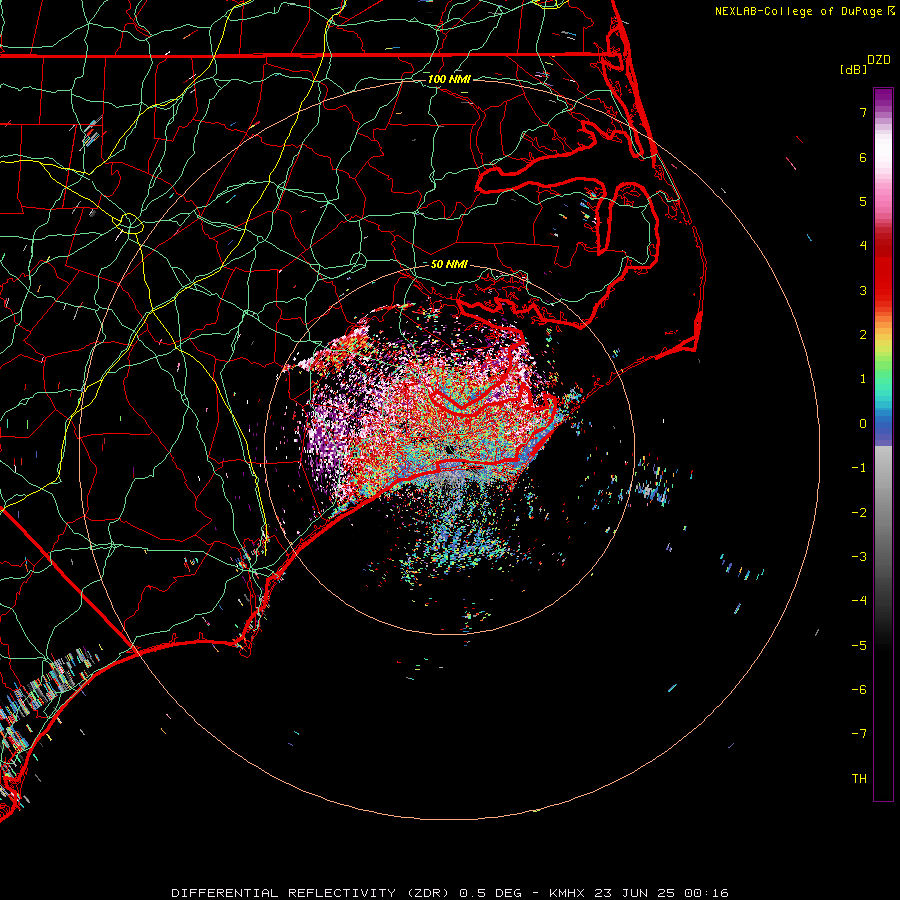This screenshot has height=900, width=900.
Task: Click the 0 scale value
Action: coord(863,424)
